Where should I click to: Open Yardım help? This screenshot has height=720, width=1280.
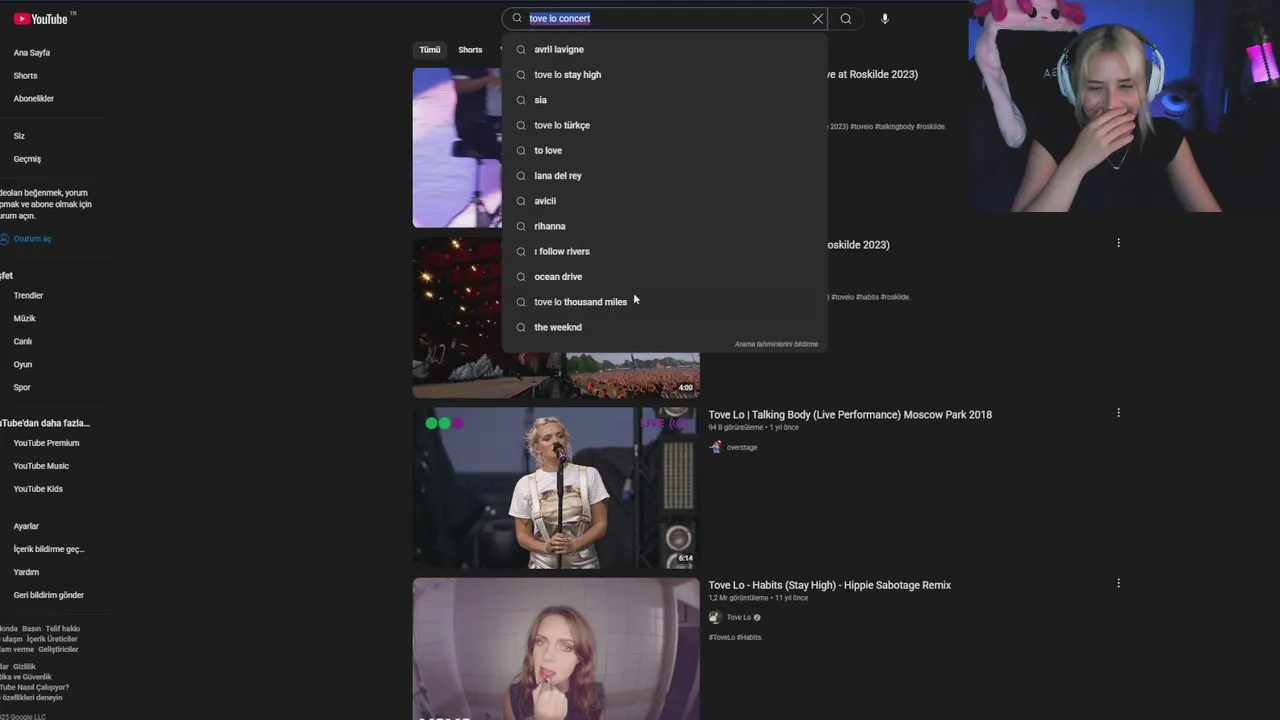[26, 573]
